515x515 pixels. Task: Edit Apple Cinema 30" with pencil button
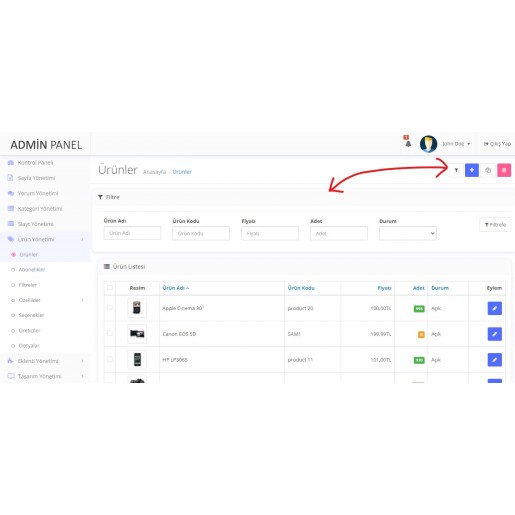tap(495, 308)
